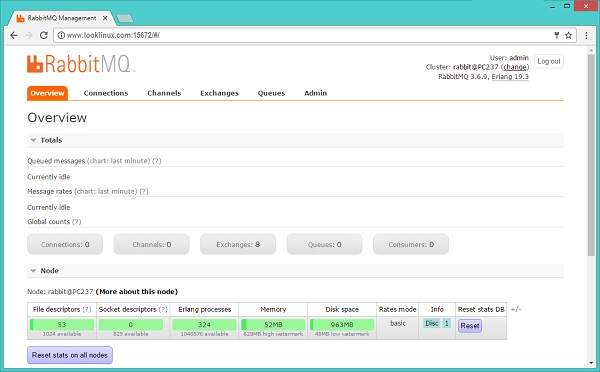The width and height of the screenshot is (600, 372).
Task: Click the Disk space 963MB usage bar
Action: (x=342, y=325)
